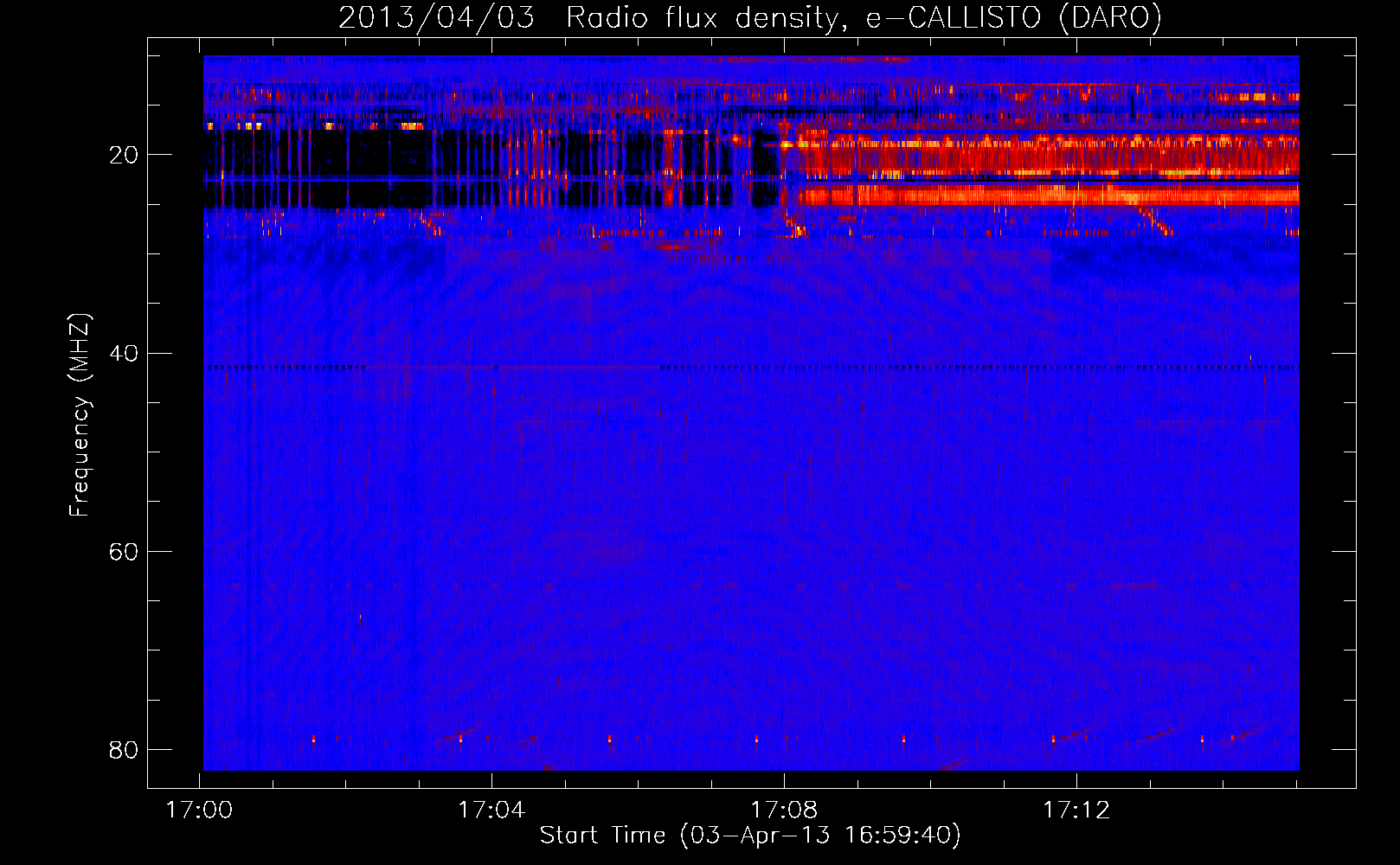
Task: Click the 20 MHz frequency tick label
Action: pos(124,155)
